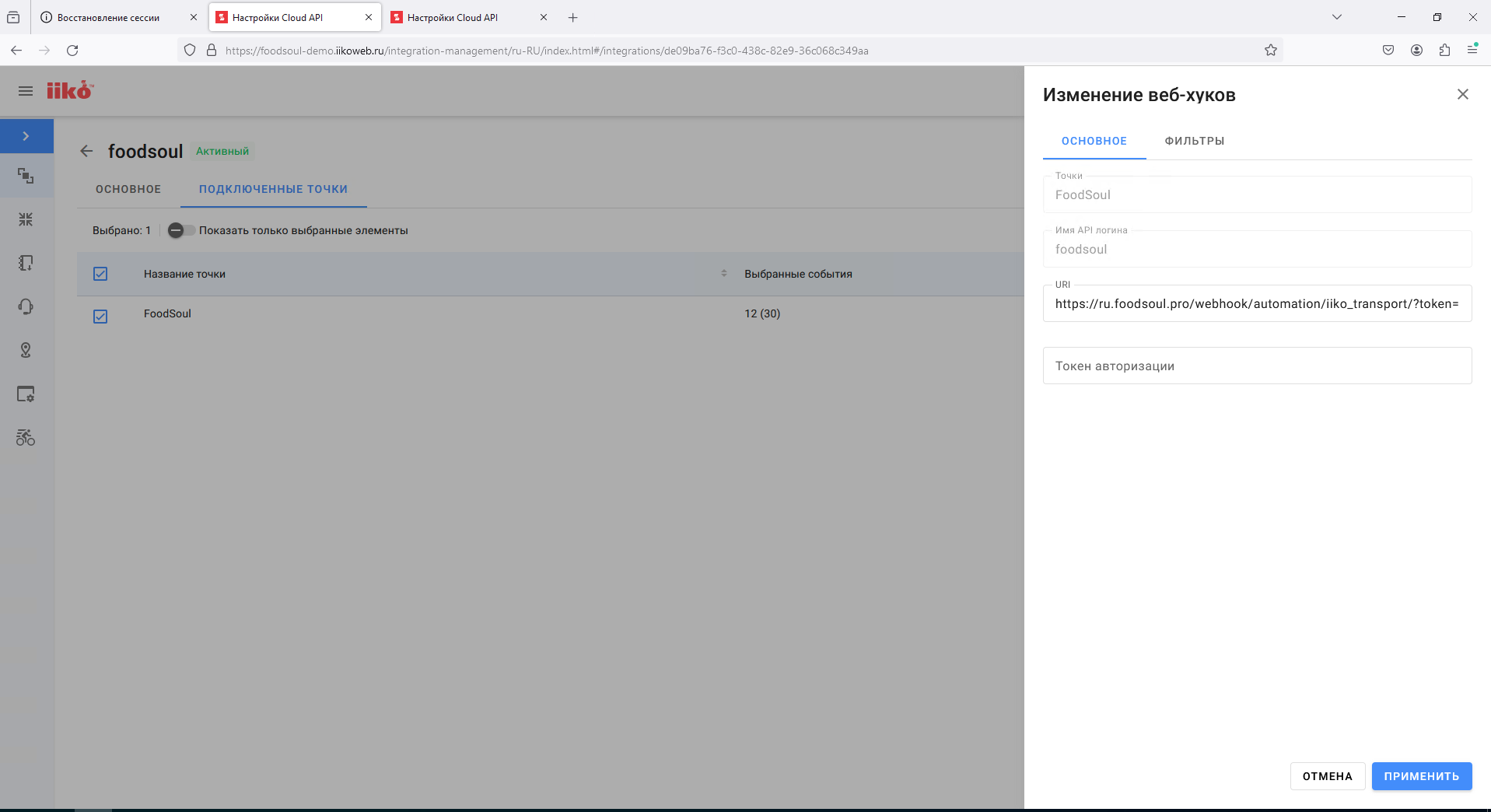1491x812 pixels.
Task: Click the notebook download sidebar icon
Action: (x=26, y=263)
